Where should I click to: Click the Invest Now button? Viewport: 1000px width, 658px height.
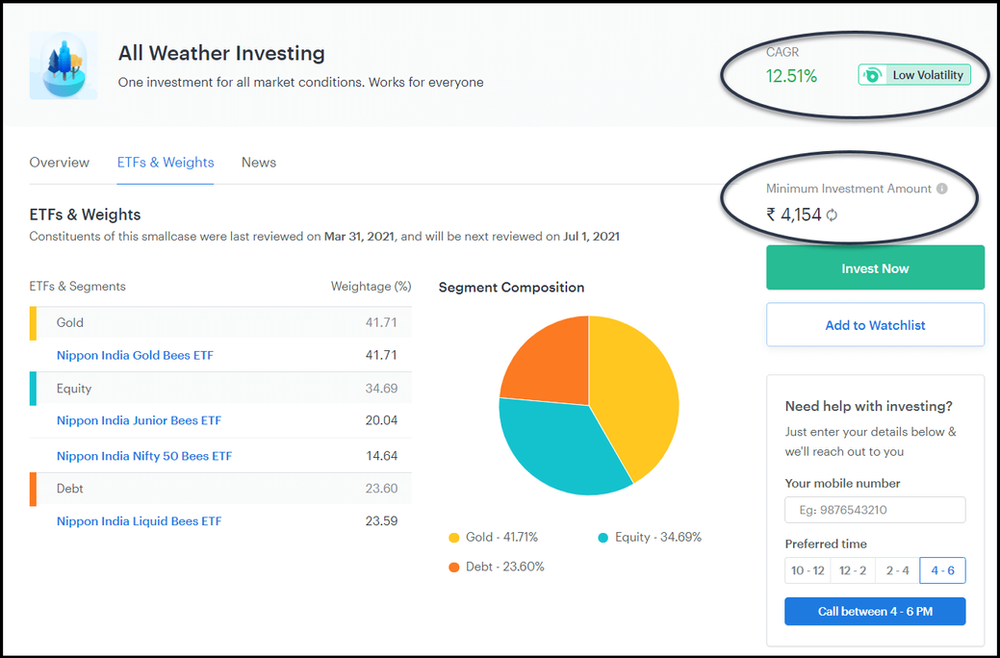pyautogui.click(x=875, y=267)
